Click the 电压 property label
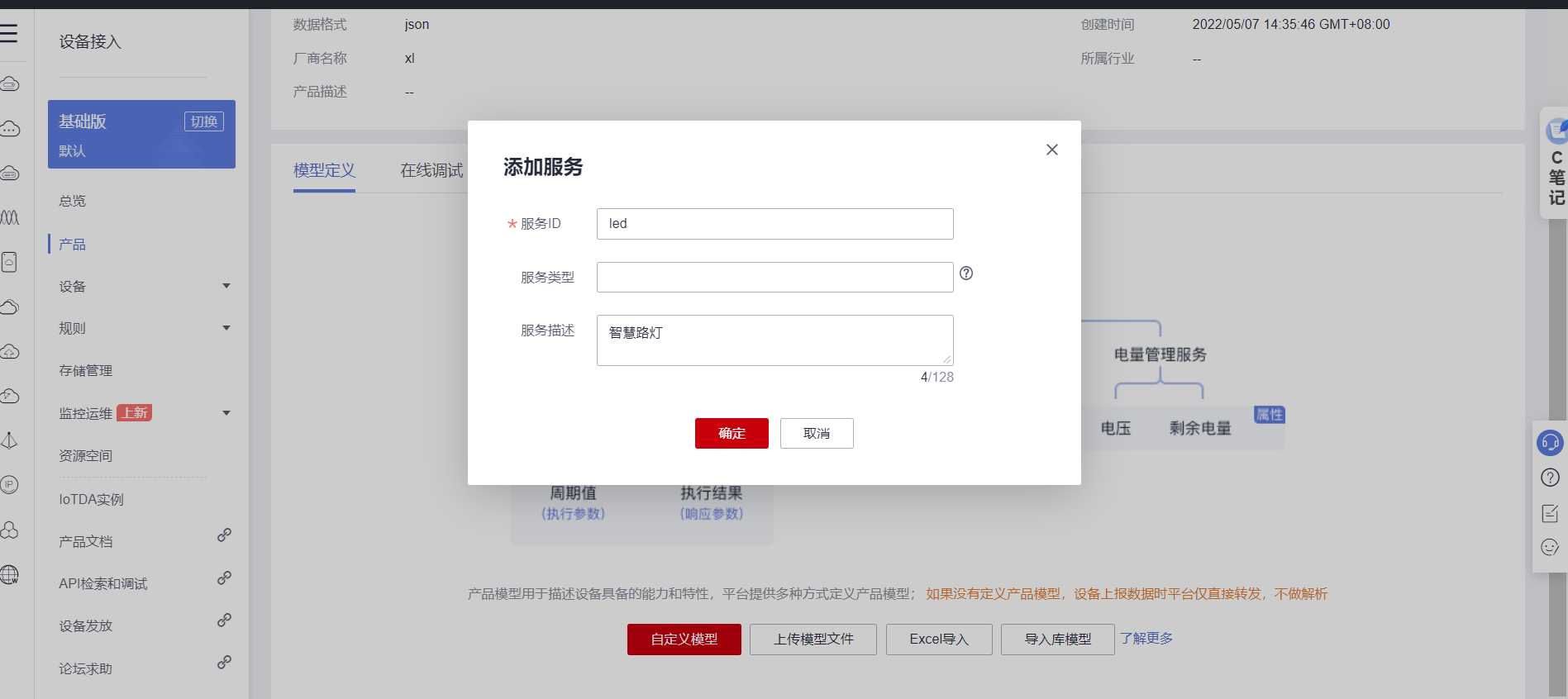1568x699 pixels. (1116, 428)
